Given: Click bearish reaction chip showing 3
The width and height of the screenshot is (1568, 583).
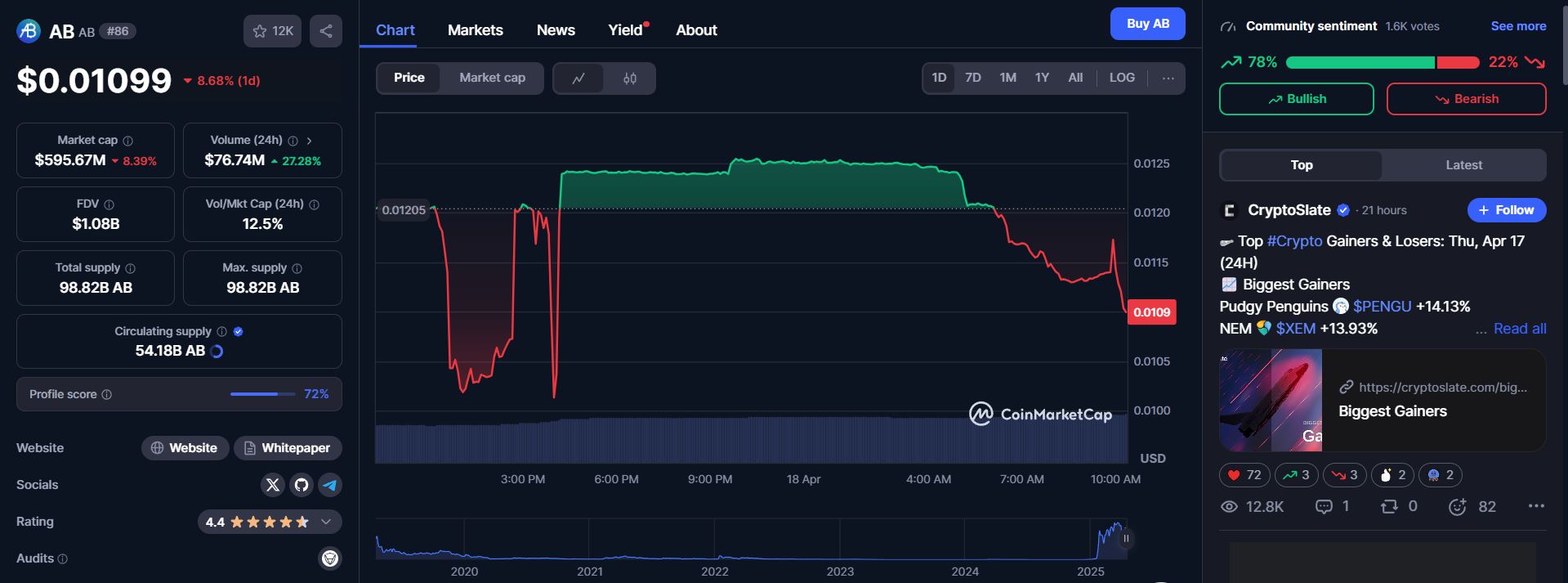Looking at the screenshot, I should (1344, 475).
